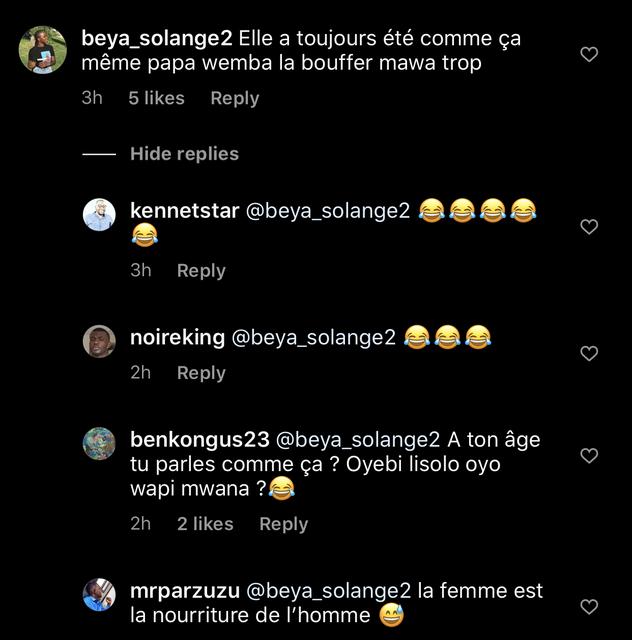The image size is (632, 640).
Task: Reply to benkongus23's comment
Action: click(x=283, y=524)
